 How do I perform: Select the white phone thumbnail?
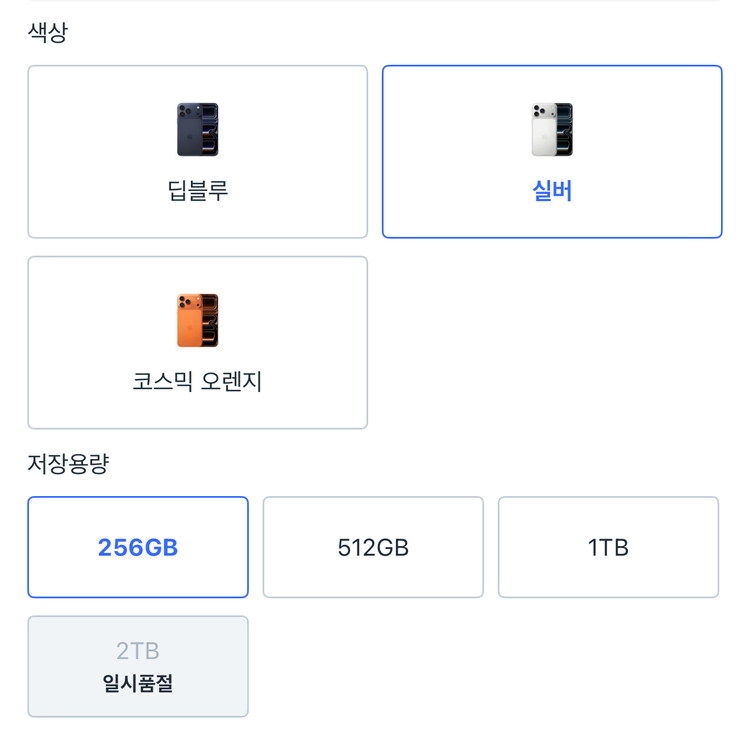coord(552,130)
